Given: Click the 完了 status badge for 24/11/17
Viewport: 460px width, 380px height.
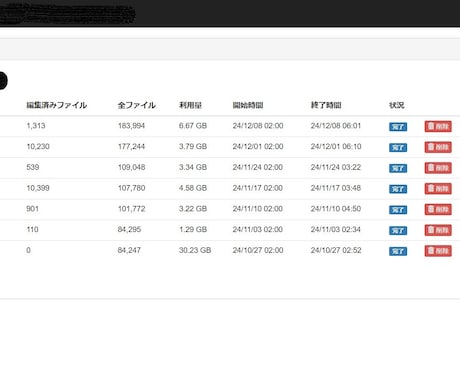Looking at the screenshot, I should pyautogui.click(x=398, y=189).
